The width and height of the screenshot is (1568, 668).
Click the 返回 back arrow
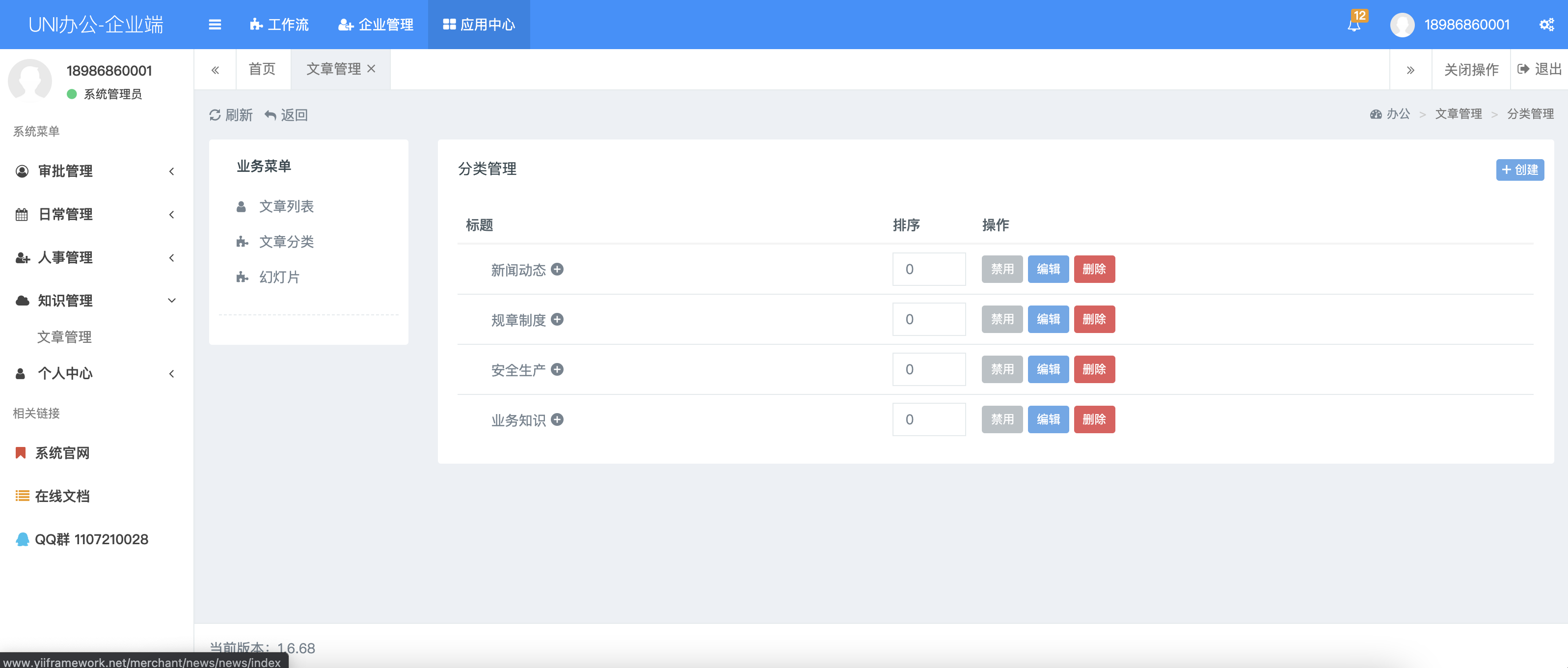[x=271, y=115]
